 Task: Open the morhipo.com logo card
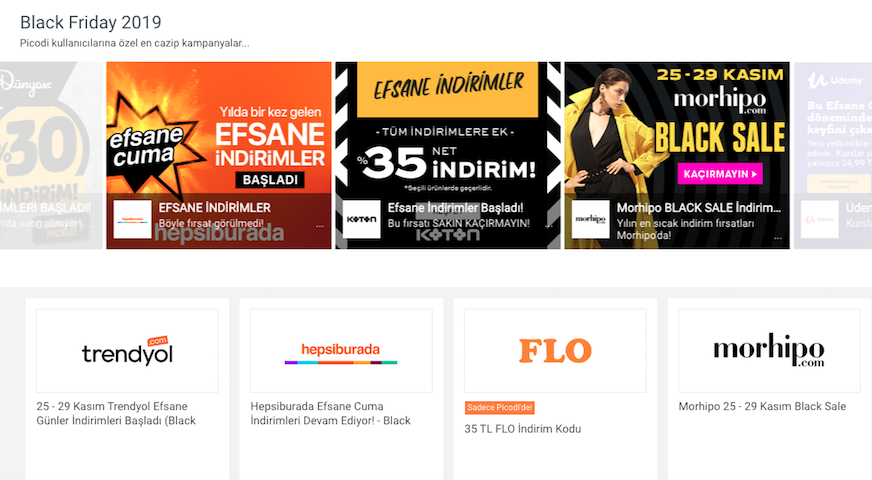coord(770,351)
